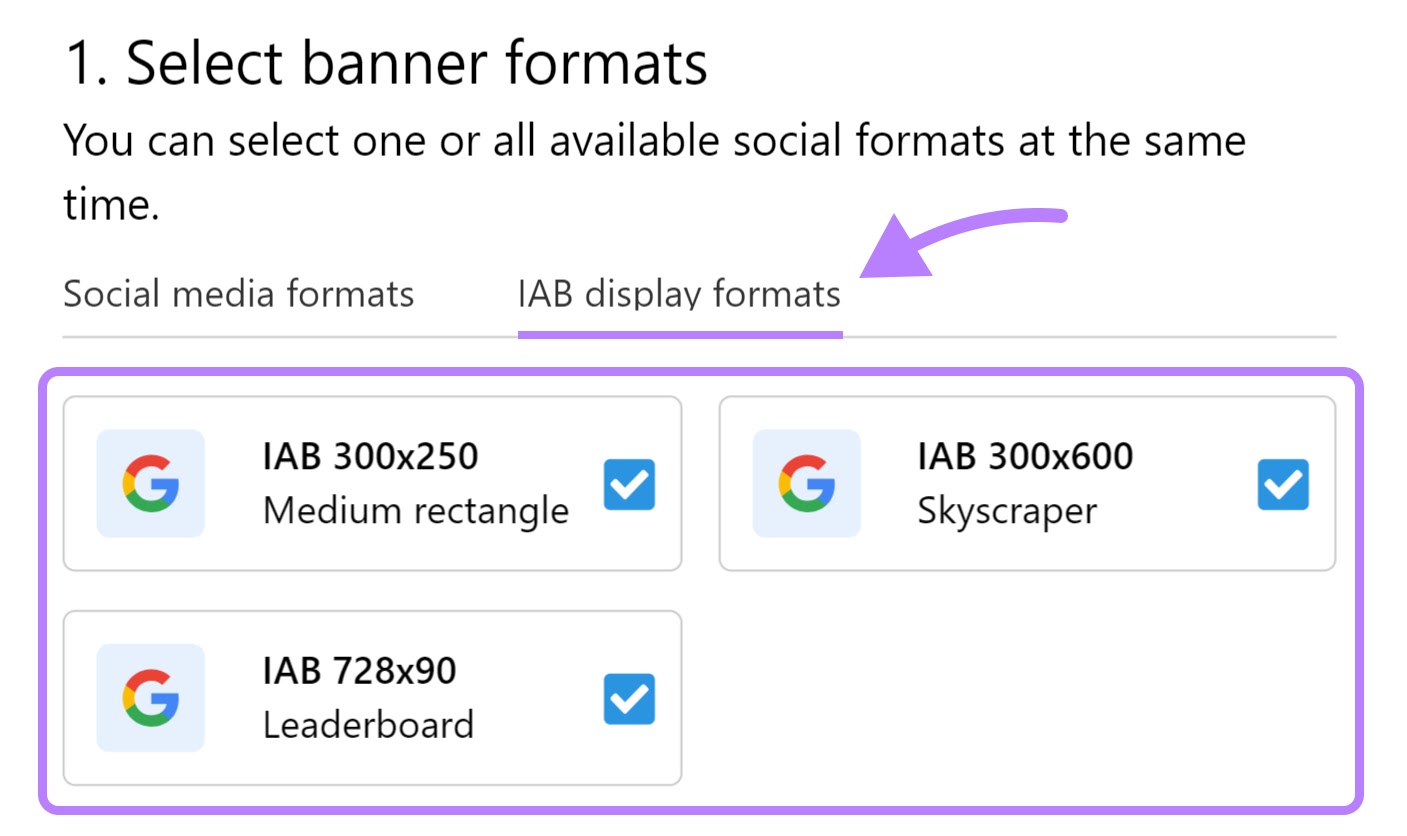Open the IAB display formats tab
Image resolution: width=1407 pixels, height=836 pixels.
(679, 295)
